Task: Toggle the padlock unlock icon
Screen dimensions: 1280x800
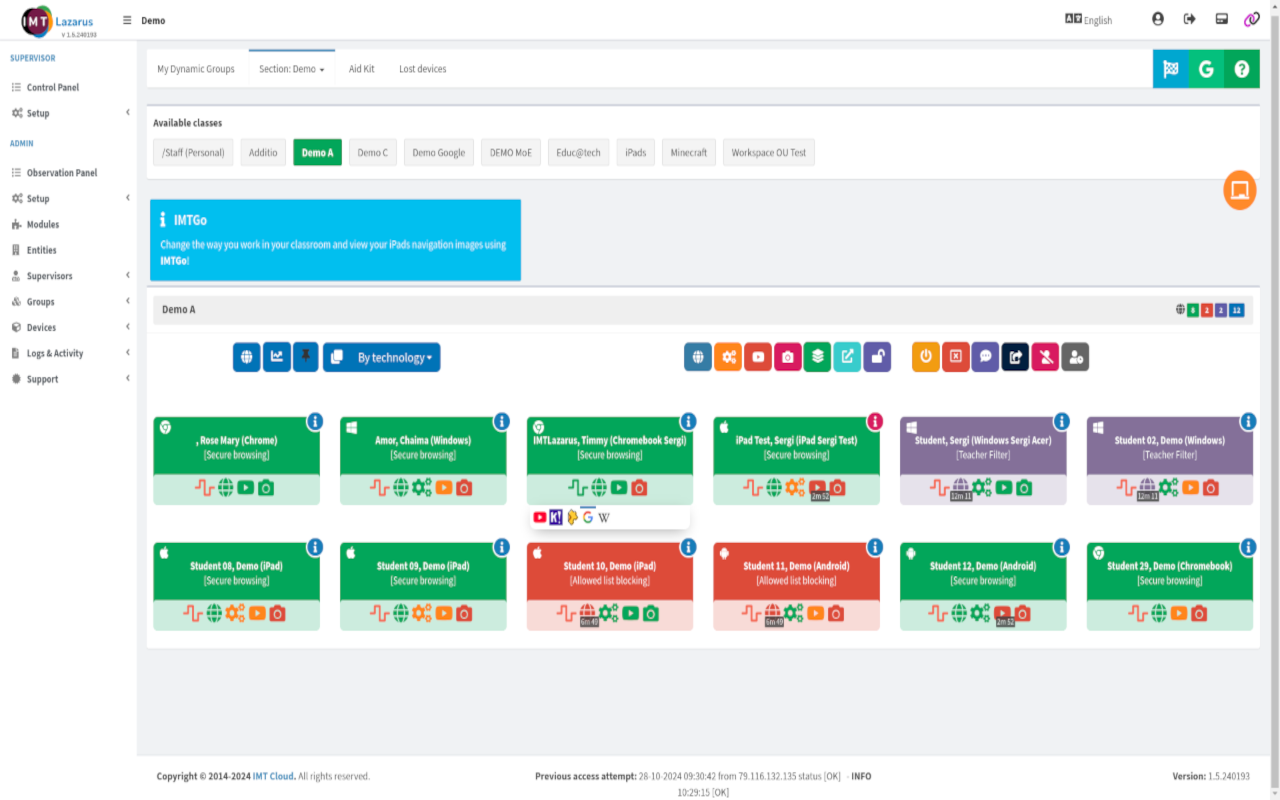Action: pos(875,356)
